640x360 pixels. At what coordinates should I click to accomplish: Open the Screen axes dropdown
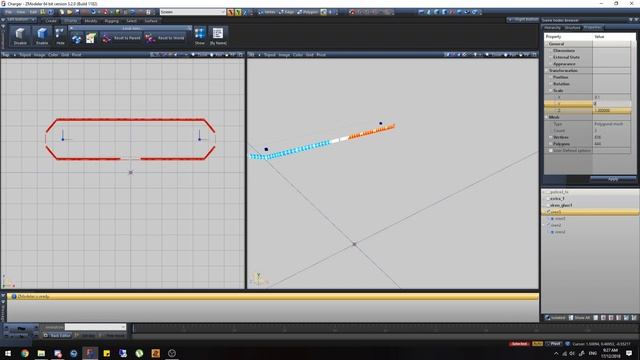point(193,12)
